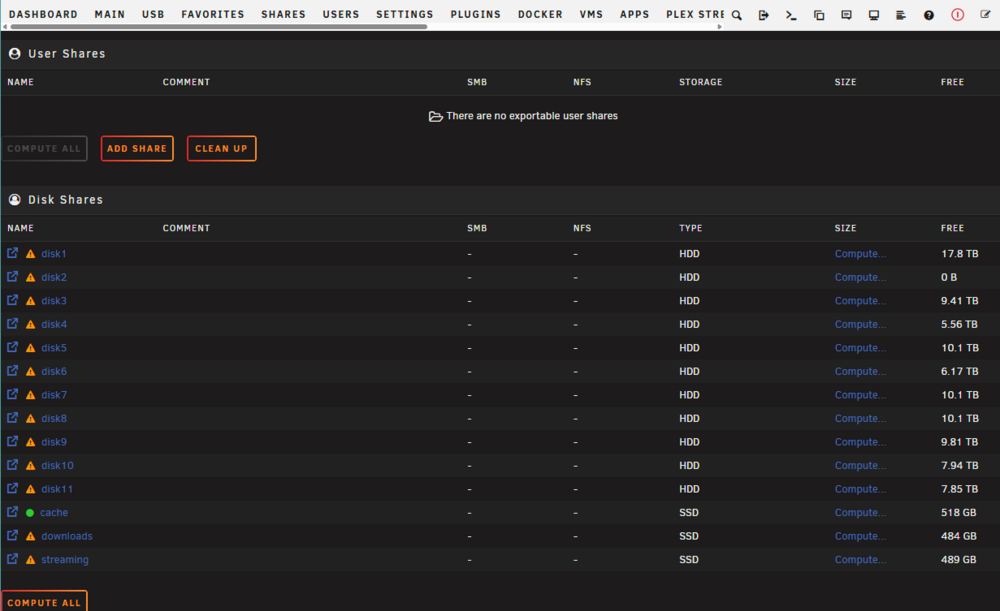Viewport: 1000px width, 611px height.
Task: Compute size for disk4
Action: [860, 325]
